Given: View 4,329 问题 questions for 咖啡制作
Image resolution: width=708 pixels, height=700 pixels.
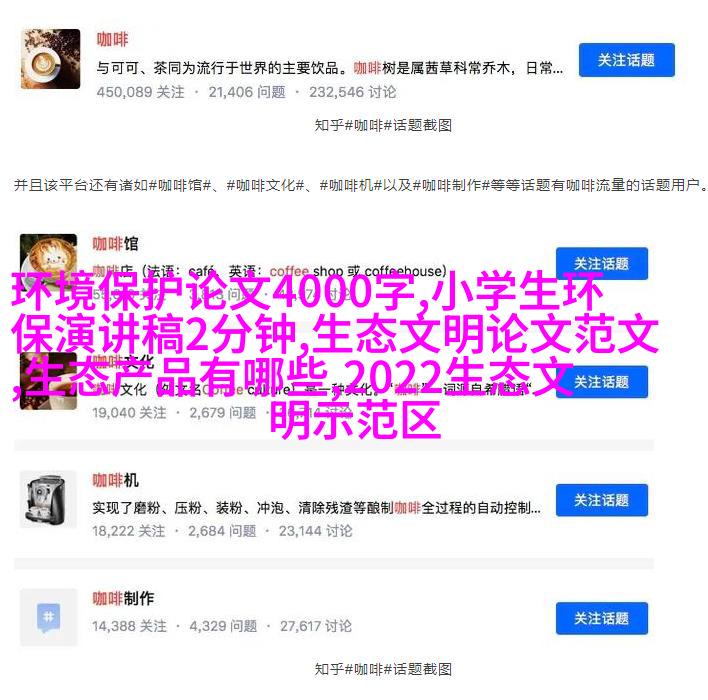Looking at the screenshot, I should coord(223,626).
